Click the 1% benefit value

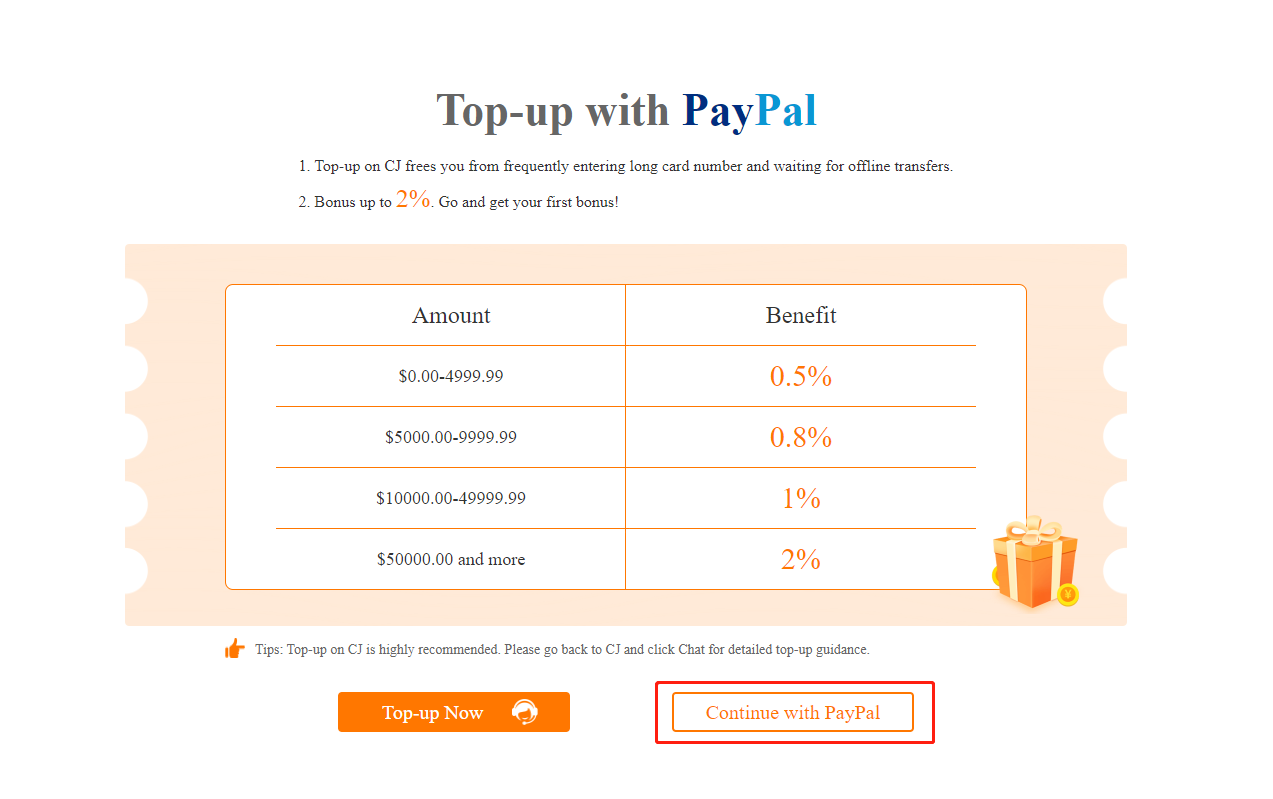pos(800,498)
